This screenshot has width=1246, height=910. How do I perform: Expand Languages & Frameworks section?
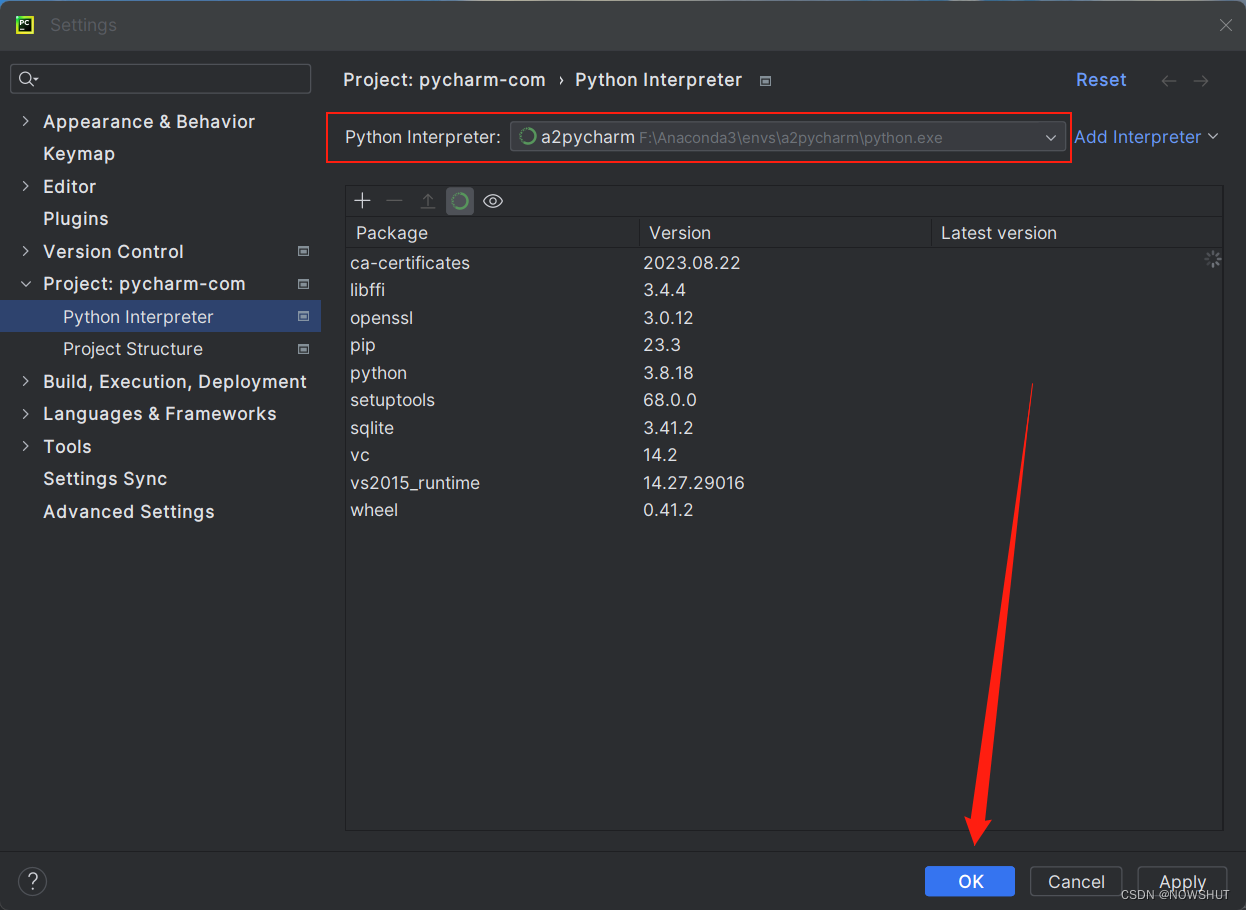(x=26, y=414)
